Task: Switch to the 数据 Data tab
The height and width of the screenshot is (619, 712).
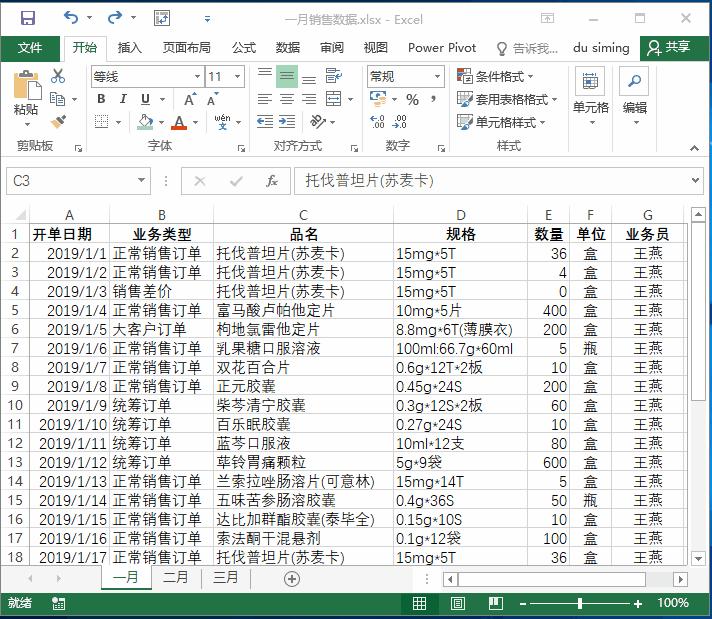Action: coord(287,48)
